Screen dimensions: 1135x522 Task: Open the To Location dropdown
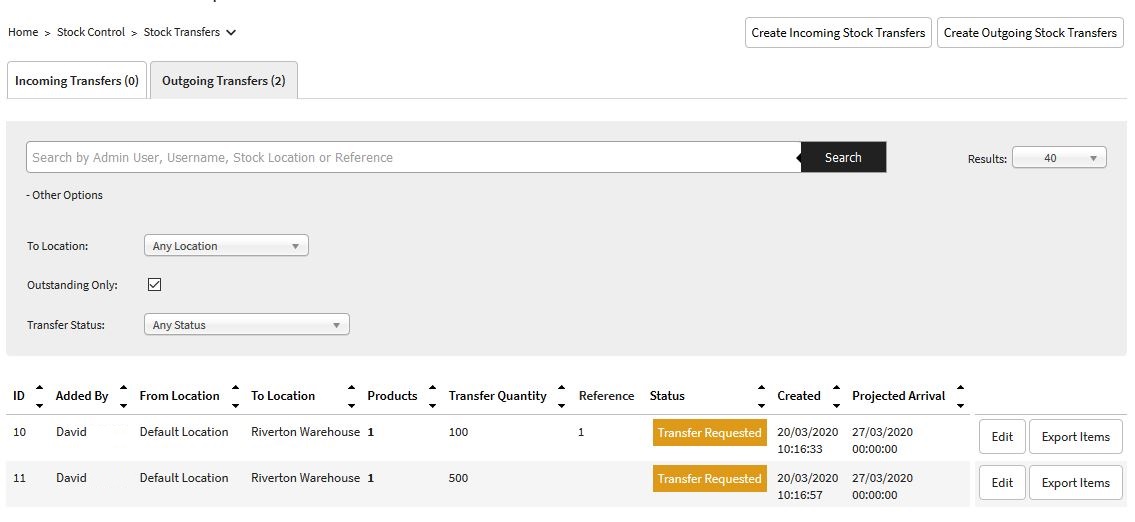click(226, 246)
